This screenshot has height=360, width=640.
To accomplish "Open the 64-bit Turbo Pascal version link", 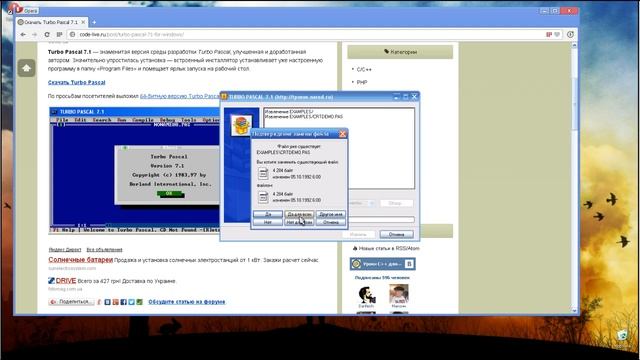I will (180, 96).
